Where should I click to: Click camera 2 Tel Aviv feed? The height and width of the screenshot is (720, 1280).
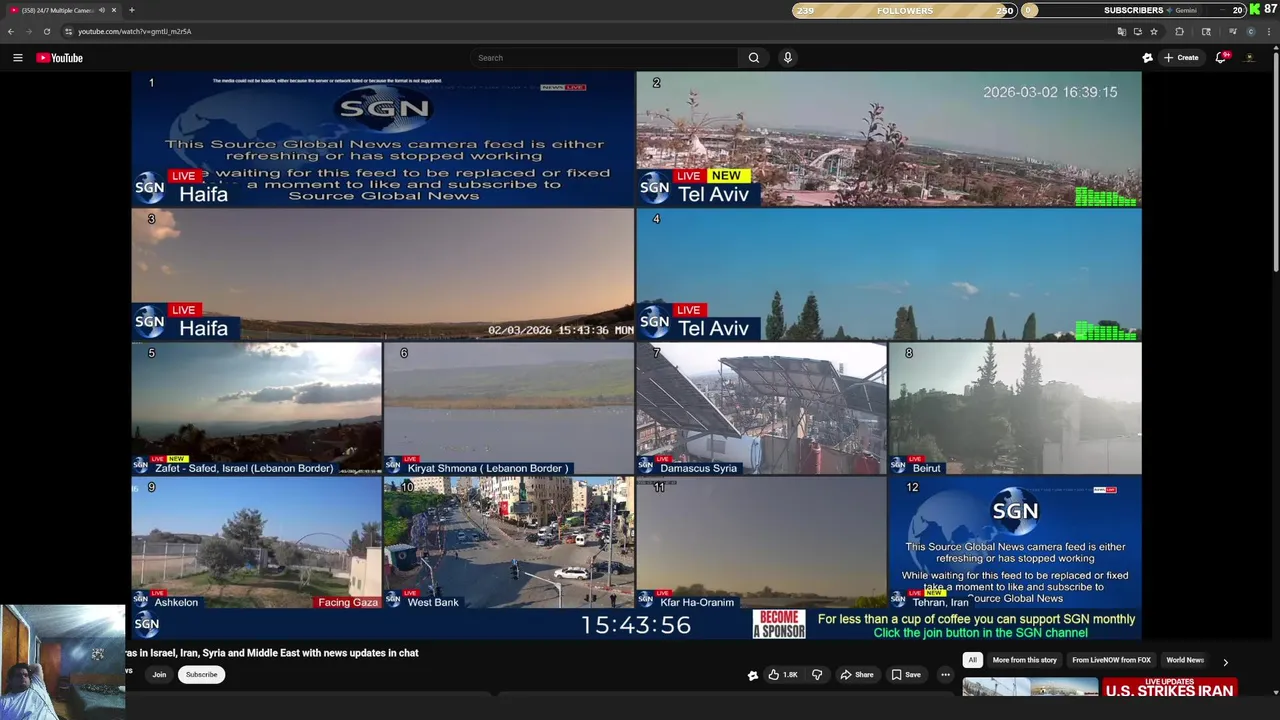point(888,139)
